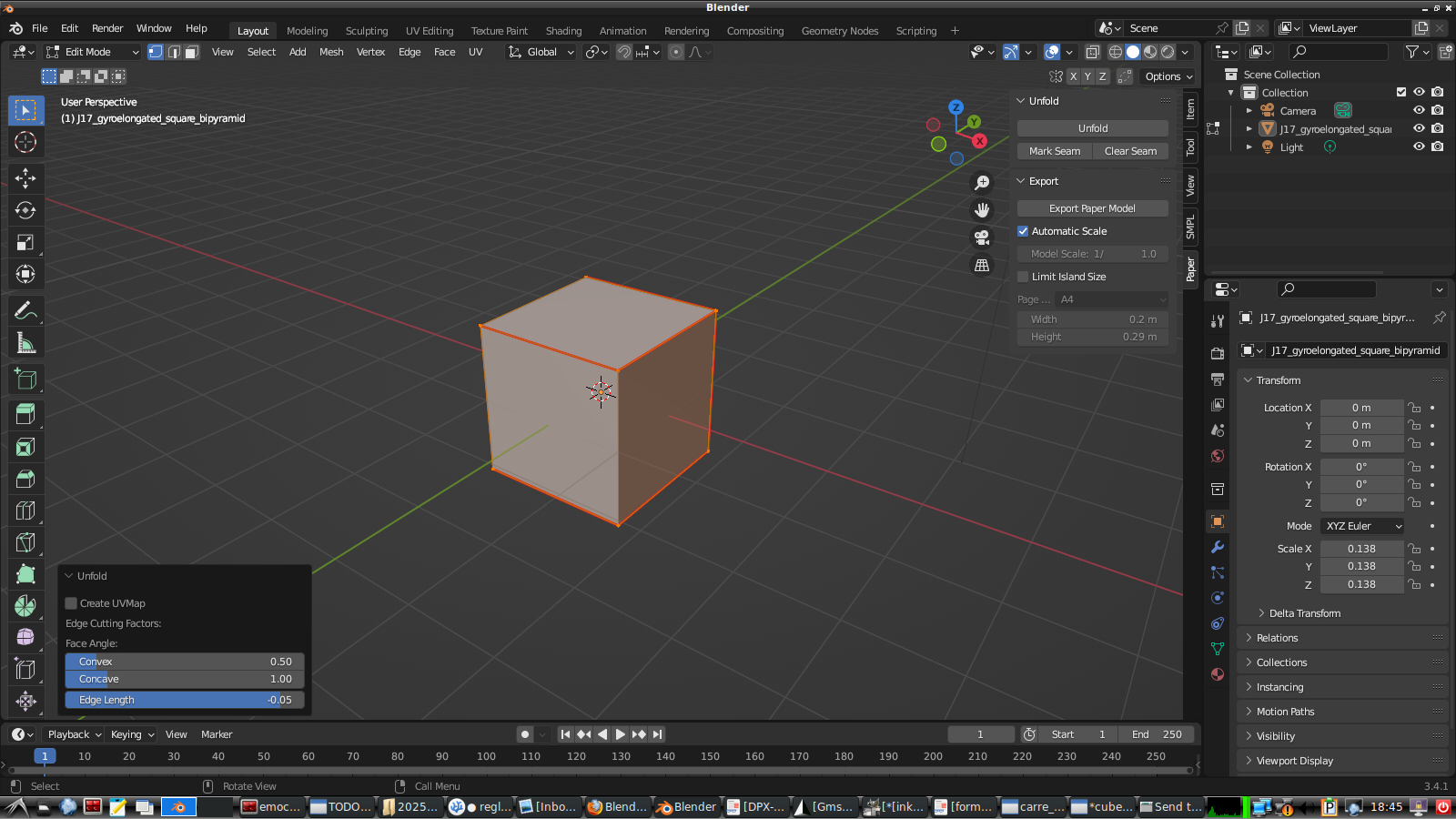The height and width of the screenshot is (819, 1456).
Task: Select Material Properties (checkered sphere icon)
Action: (x=1218, y=674)
